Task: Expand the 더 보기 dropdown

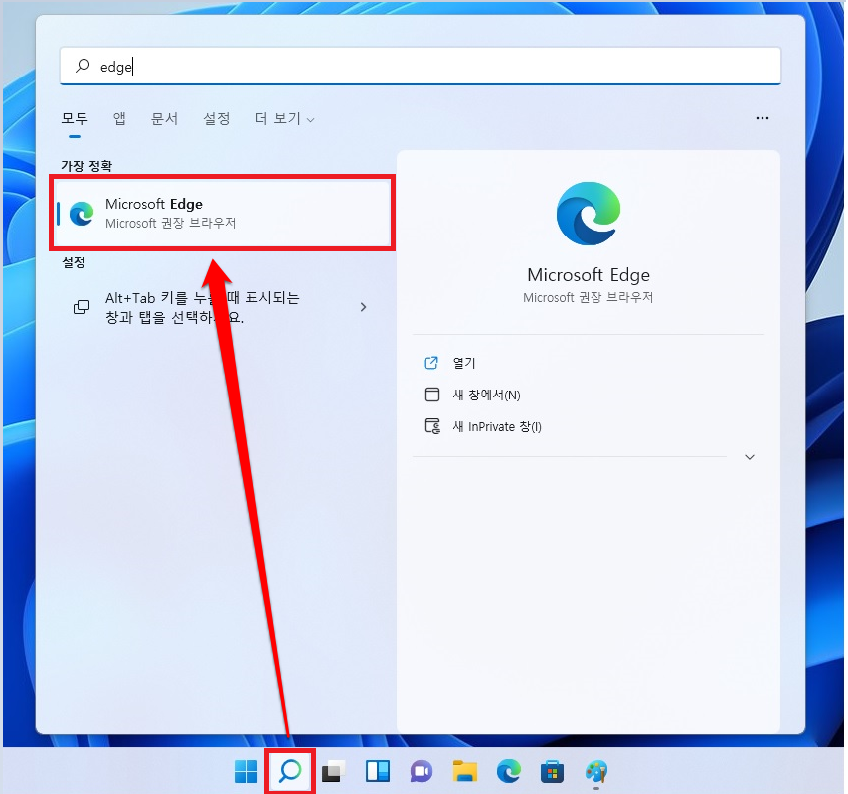Action: [284, 118]
